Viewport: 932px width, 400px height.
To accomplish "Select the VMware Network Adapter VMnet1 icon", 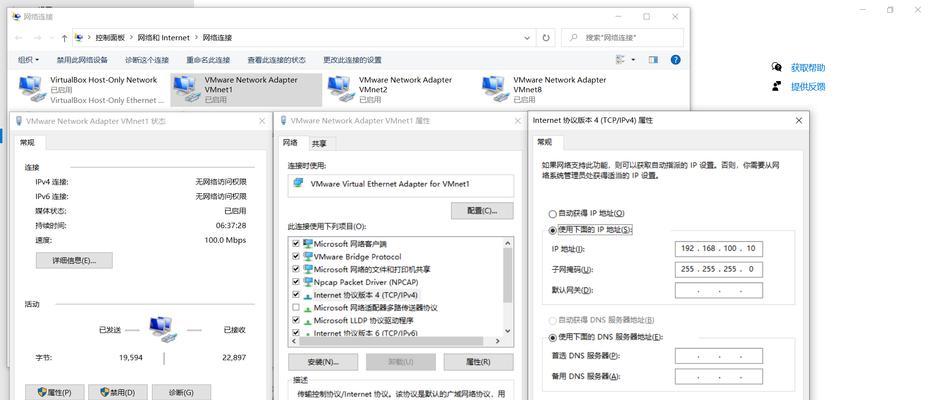I will click(x=185, y=89).
